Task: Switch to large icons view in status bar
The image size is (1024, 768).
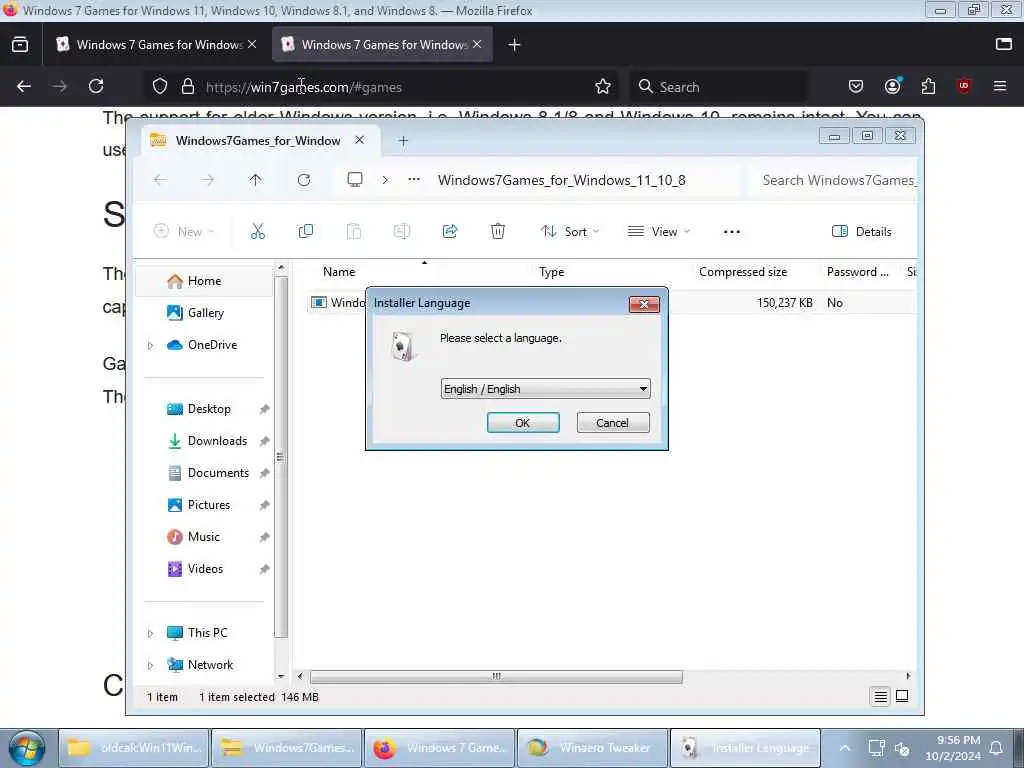Action: click(x=902, y=697)
